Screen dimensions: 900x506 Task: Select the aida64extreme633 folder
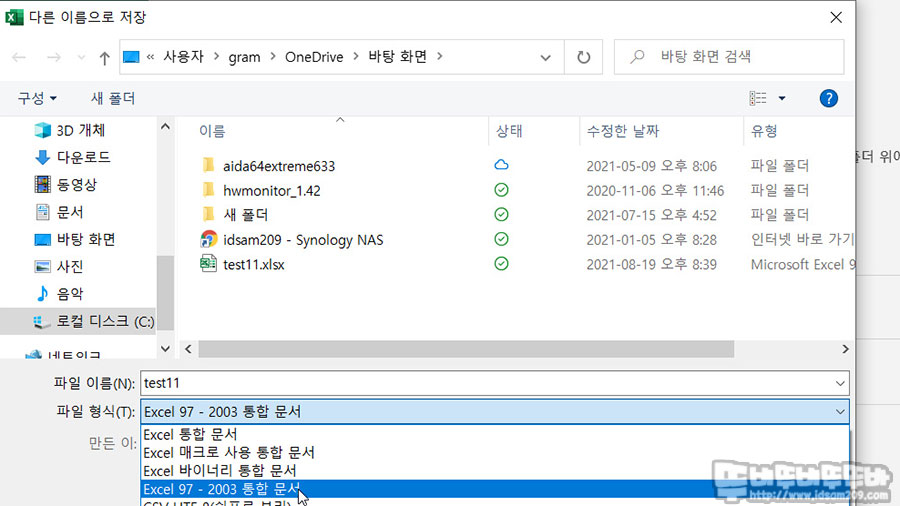(279, 166)
